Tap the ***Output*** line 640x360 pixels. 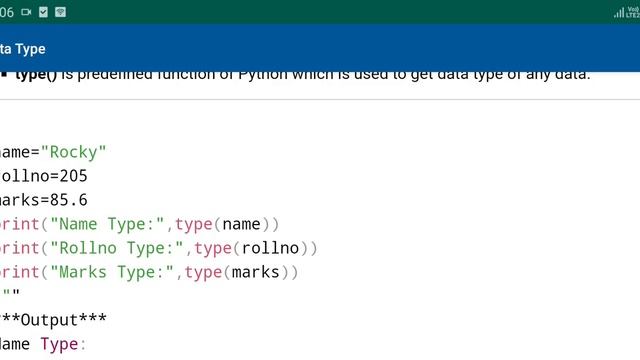click(x=53, y=320)
